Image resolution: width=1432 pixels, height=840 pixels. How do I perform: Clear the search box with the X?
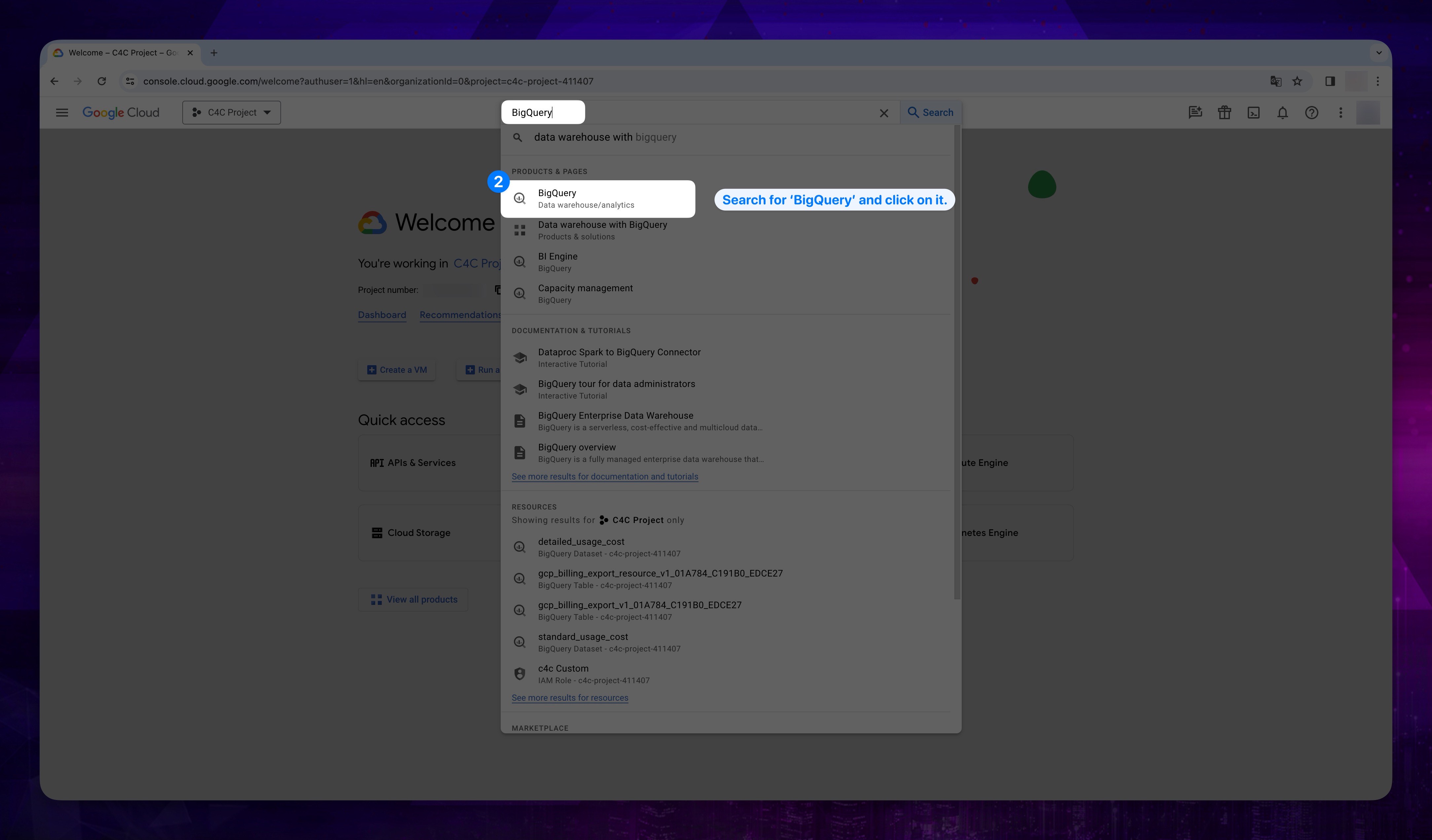click(884, 113)
